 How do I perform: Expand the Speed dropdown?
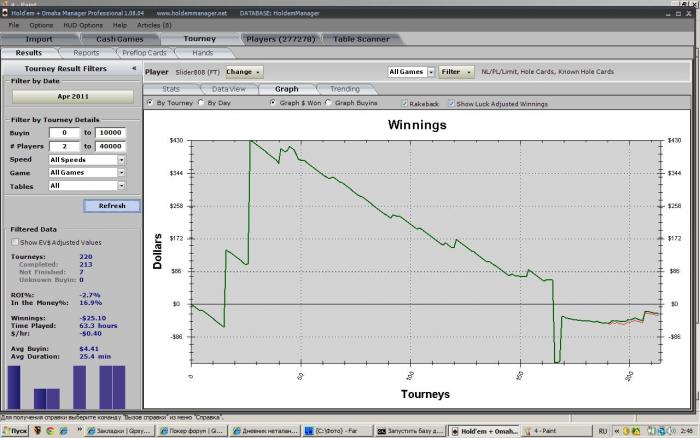point(121,160)
